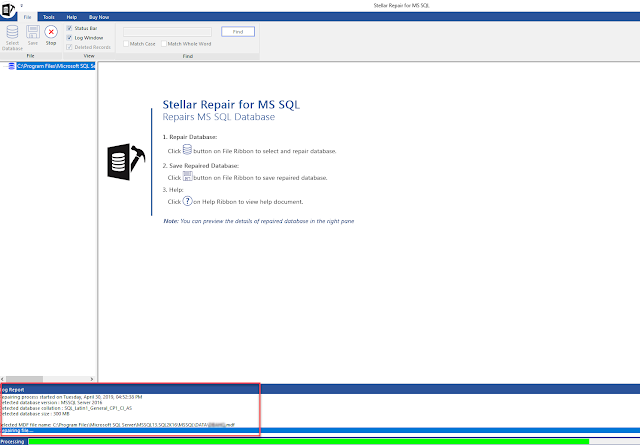Click the green processing progress bar

(309, 441)
